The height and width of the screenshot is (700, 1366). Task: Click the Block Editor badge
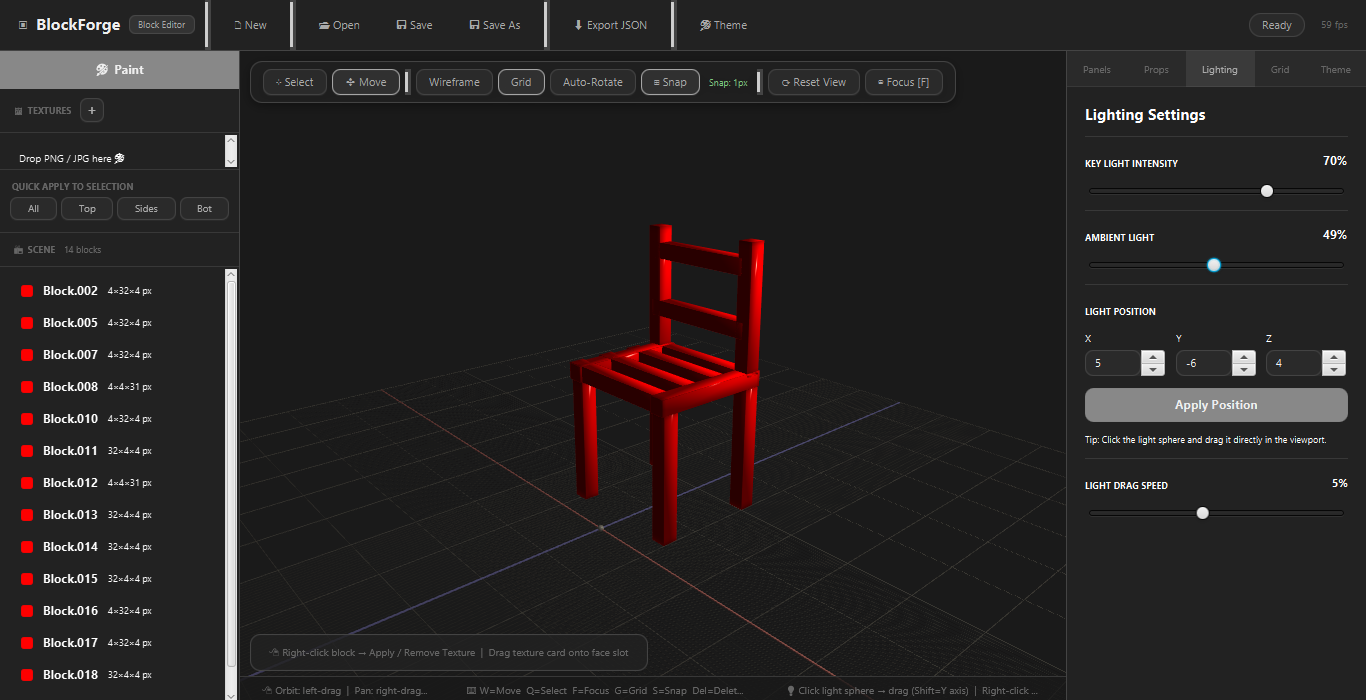pyautogui.click(x=162, y=25)
